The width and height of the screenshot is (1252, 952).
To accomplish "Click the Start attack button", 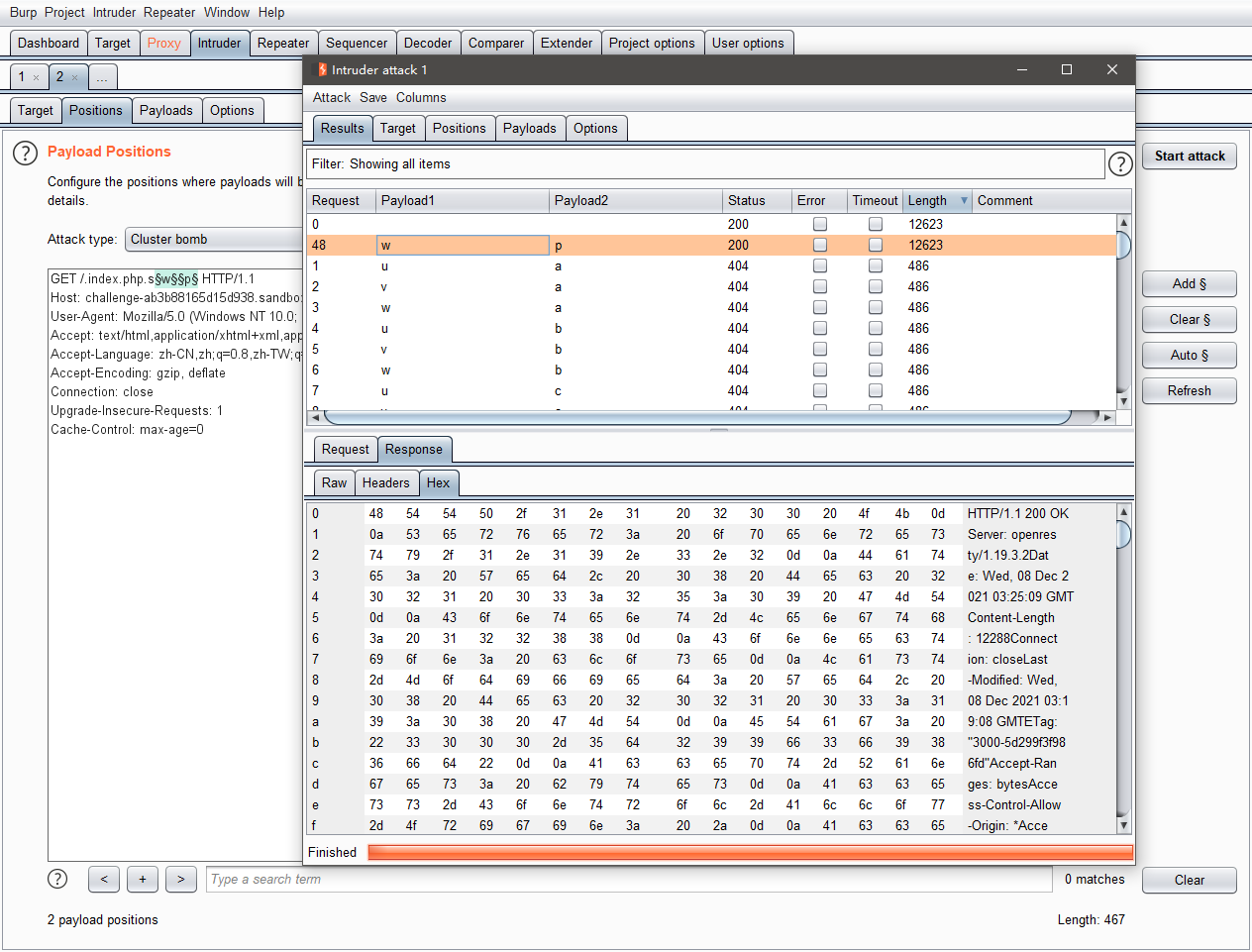I will click(x=1190, y=157).
